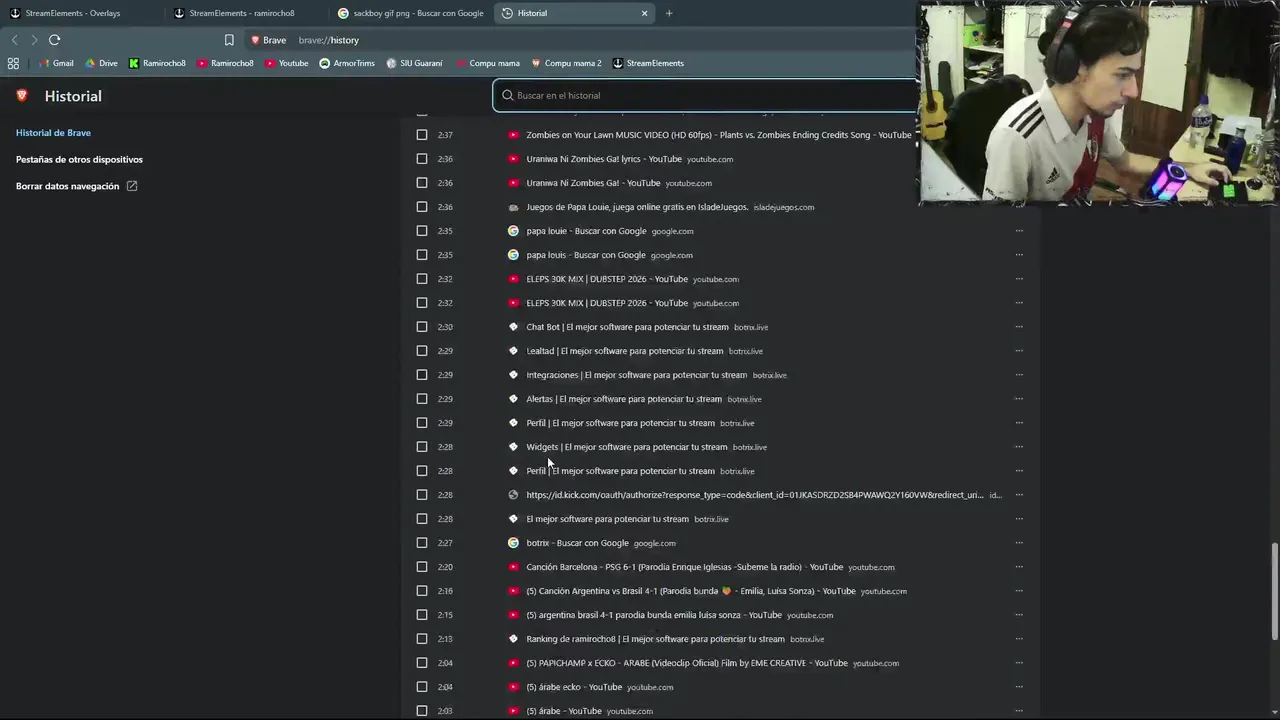
Task: Check the box for Widgets botrix entry
Action: [421, 447]
